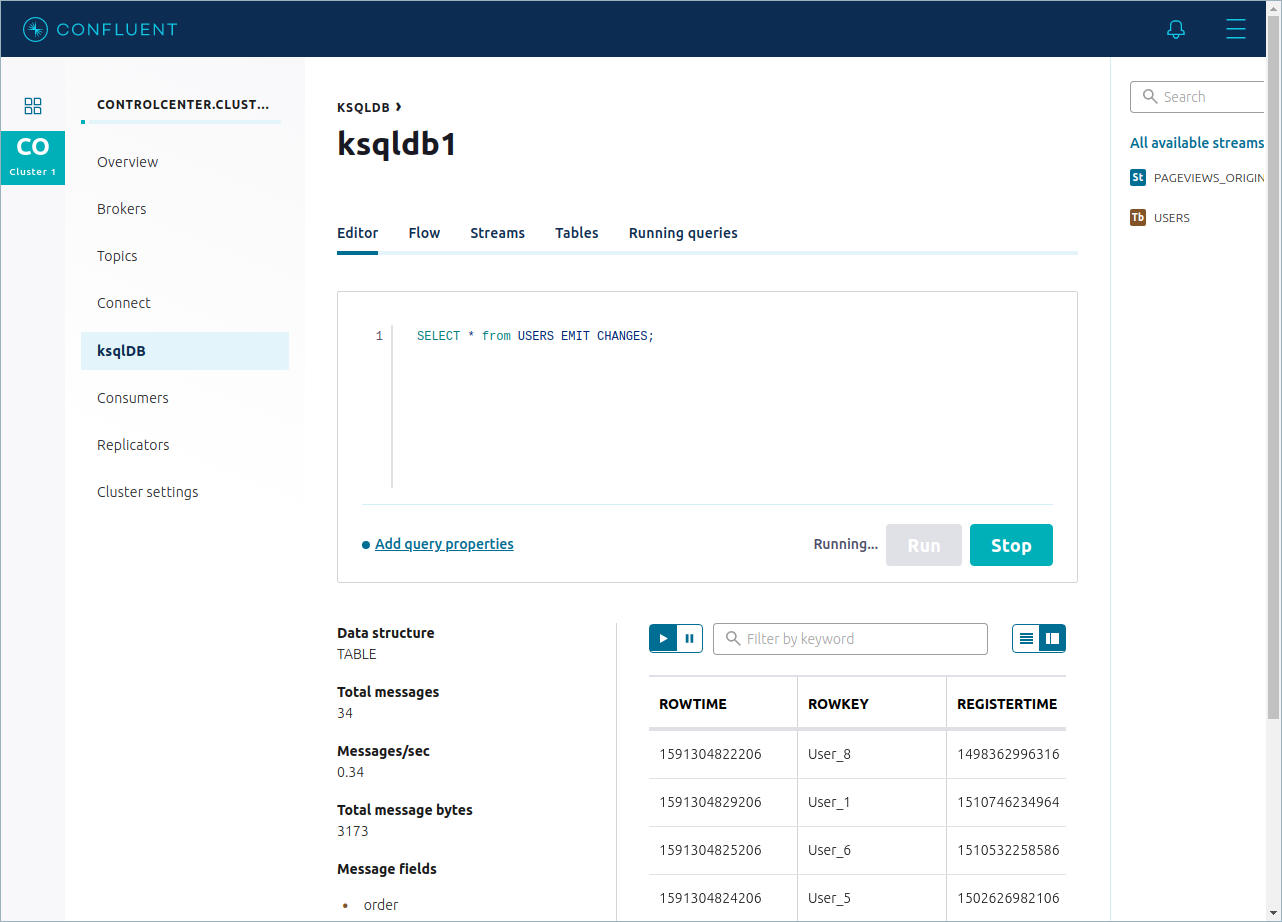Viewport: 1282px width, 922px height.
Task: Click registertime value 1510532258586
Action: pyautogui.click(x=1008, y=850)
